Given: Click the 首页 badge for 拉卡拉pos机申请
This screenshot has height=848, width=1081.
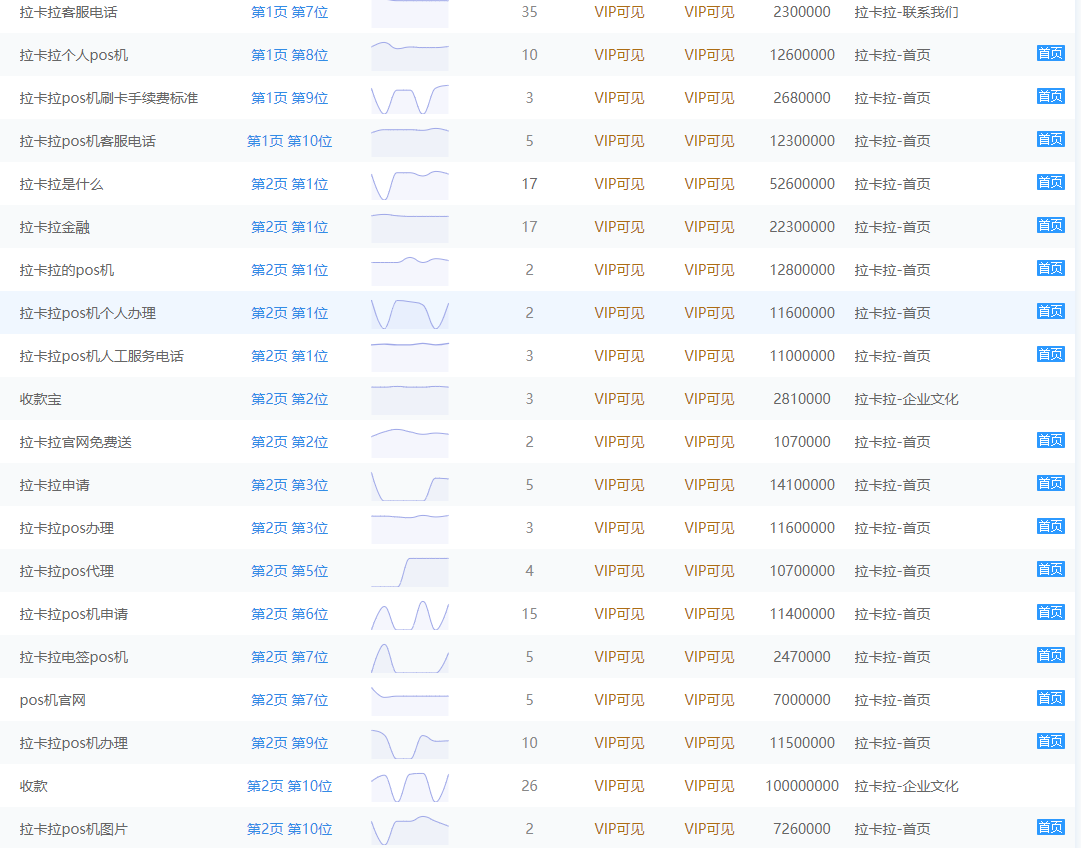Looking at the screenshot, I should [x=1051, y=613].
